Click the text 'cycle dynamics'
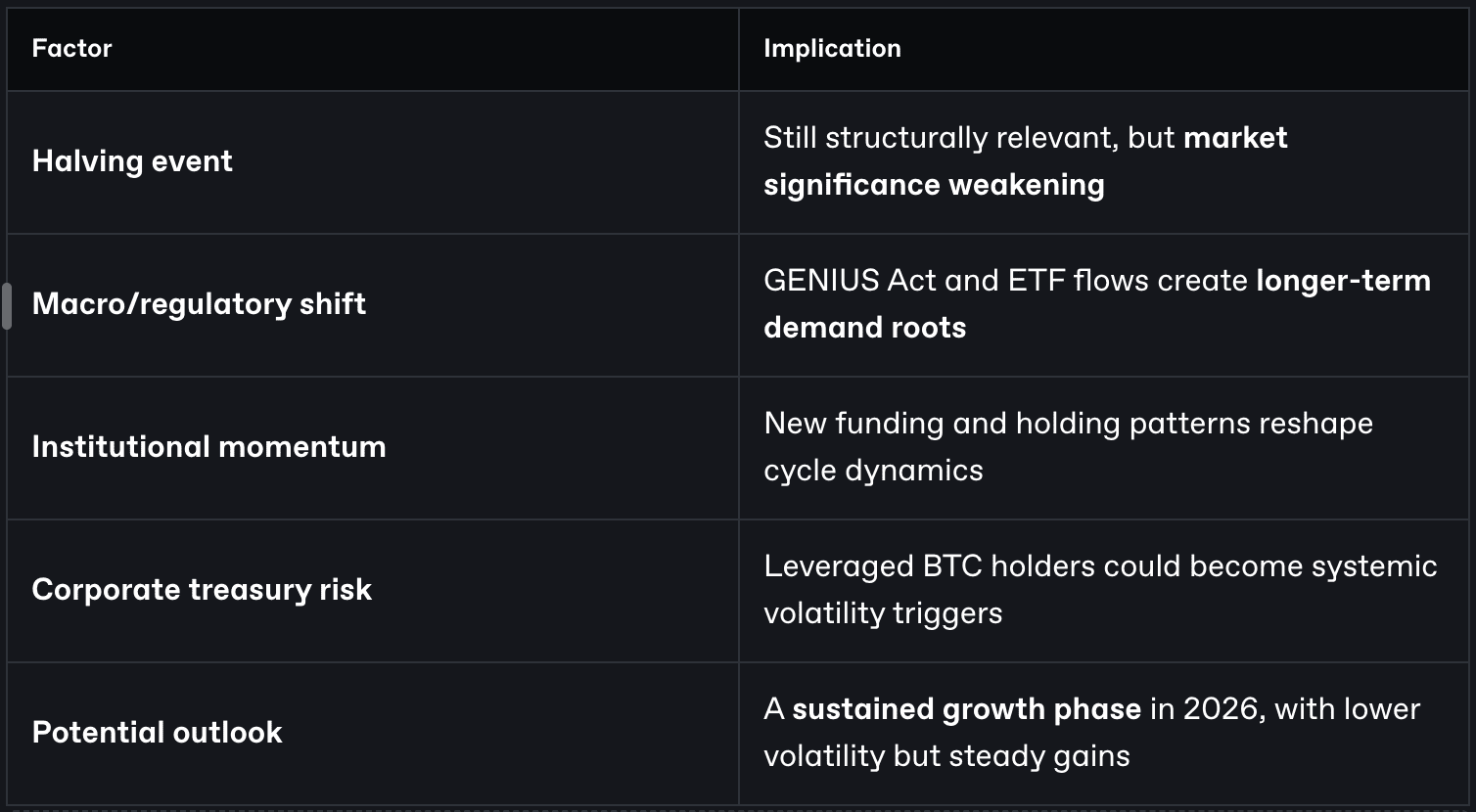Screen dimensions: 1476x812 (873, 471)
